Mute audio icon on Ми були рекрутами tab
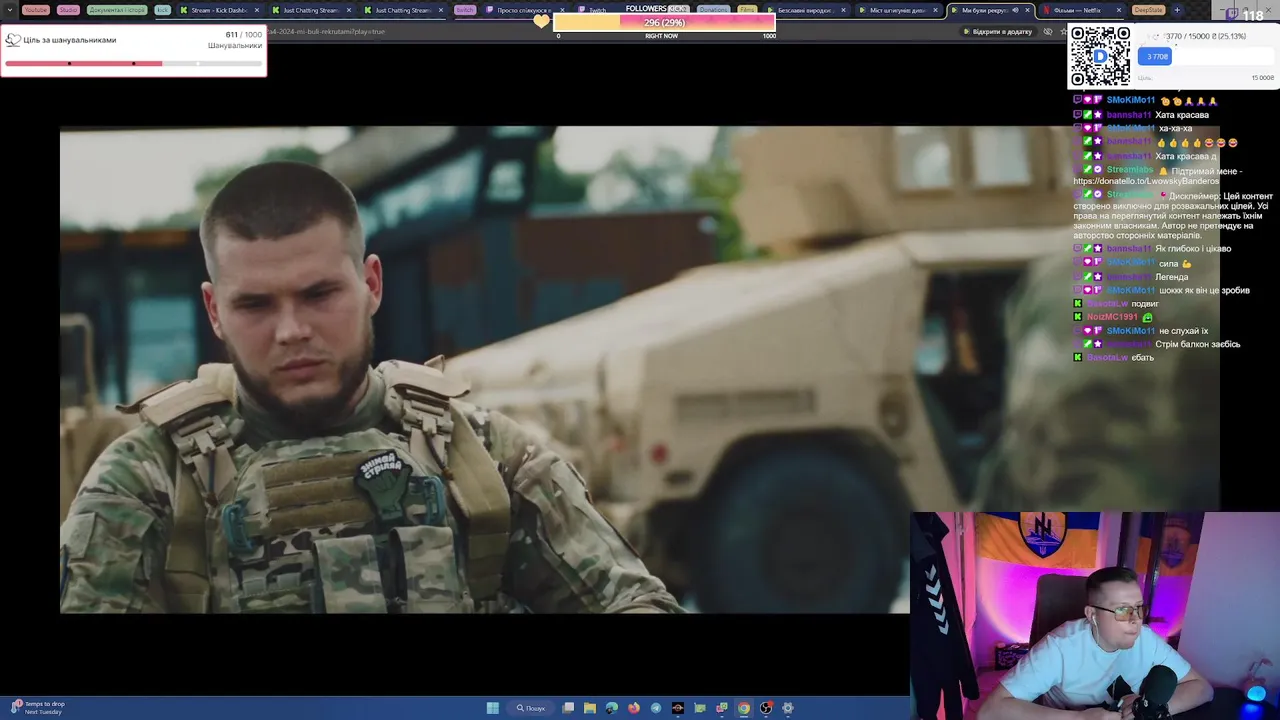This screenshot has height=720, width=1280. click(x=1015, y=10)
